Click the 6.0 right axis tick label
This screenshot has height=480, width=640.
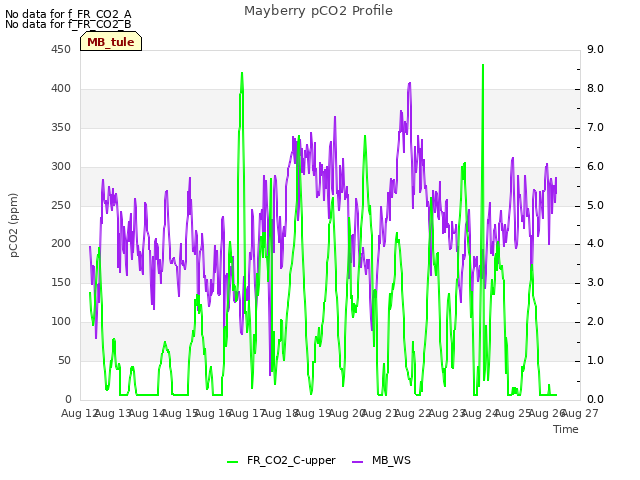click(x=596, y=167)
